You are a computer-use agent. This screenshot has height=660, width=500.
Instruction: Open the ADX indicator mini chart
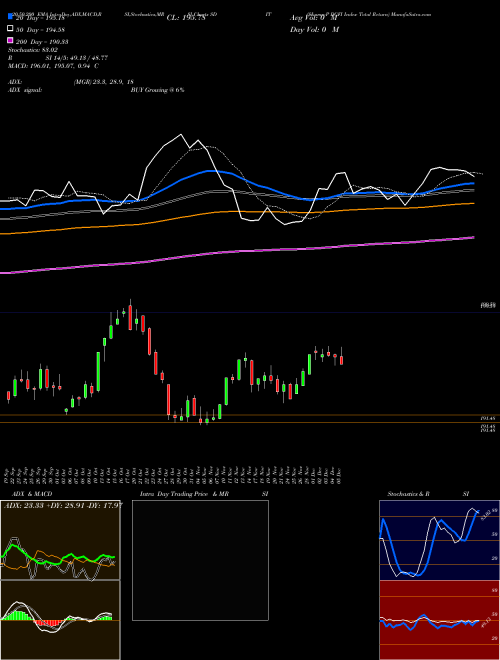[60, 540]
